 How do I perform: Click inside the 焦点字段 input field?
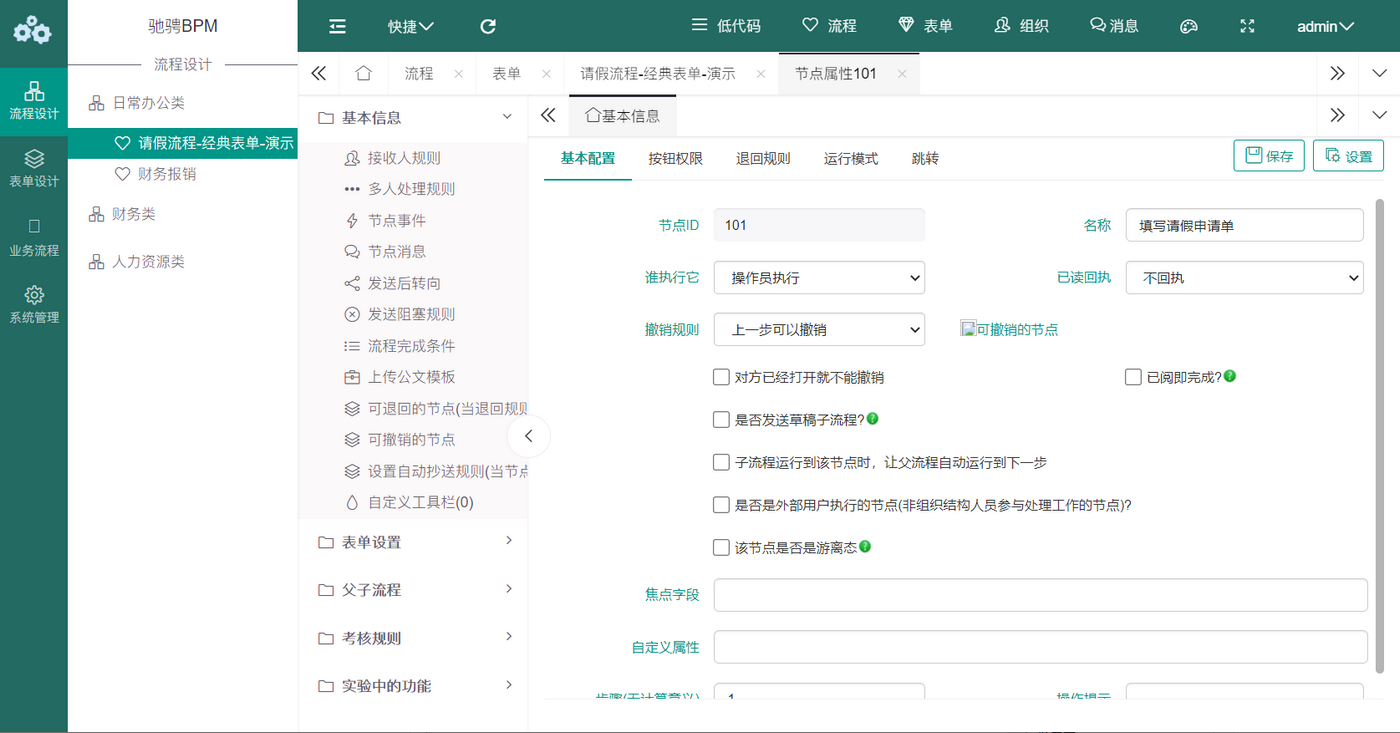[1040, 594]
